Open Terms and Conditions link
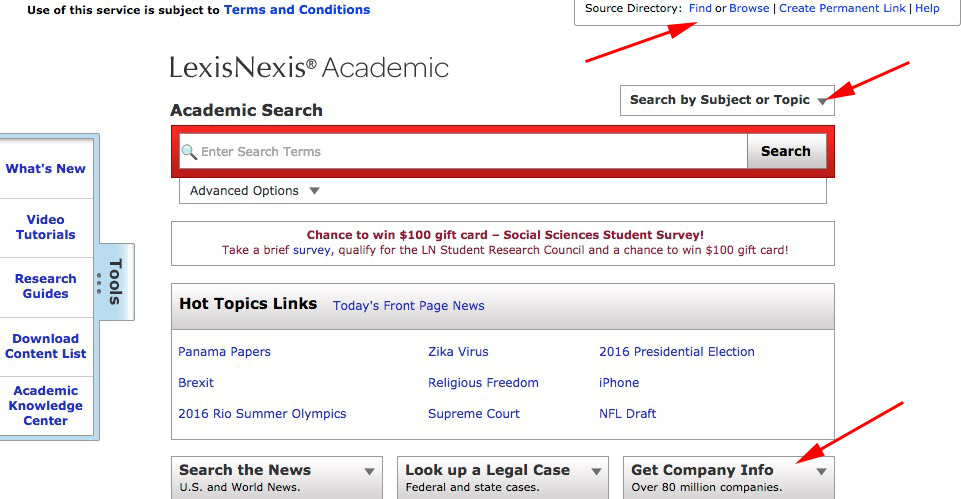This screenshot has width=961, height=499. (297, 10)
